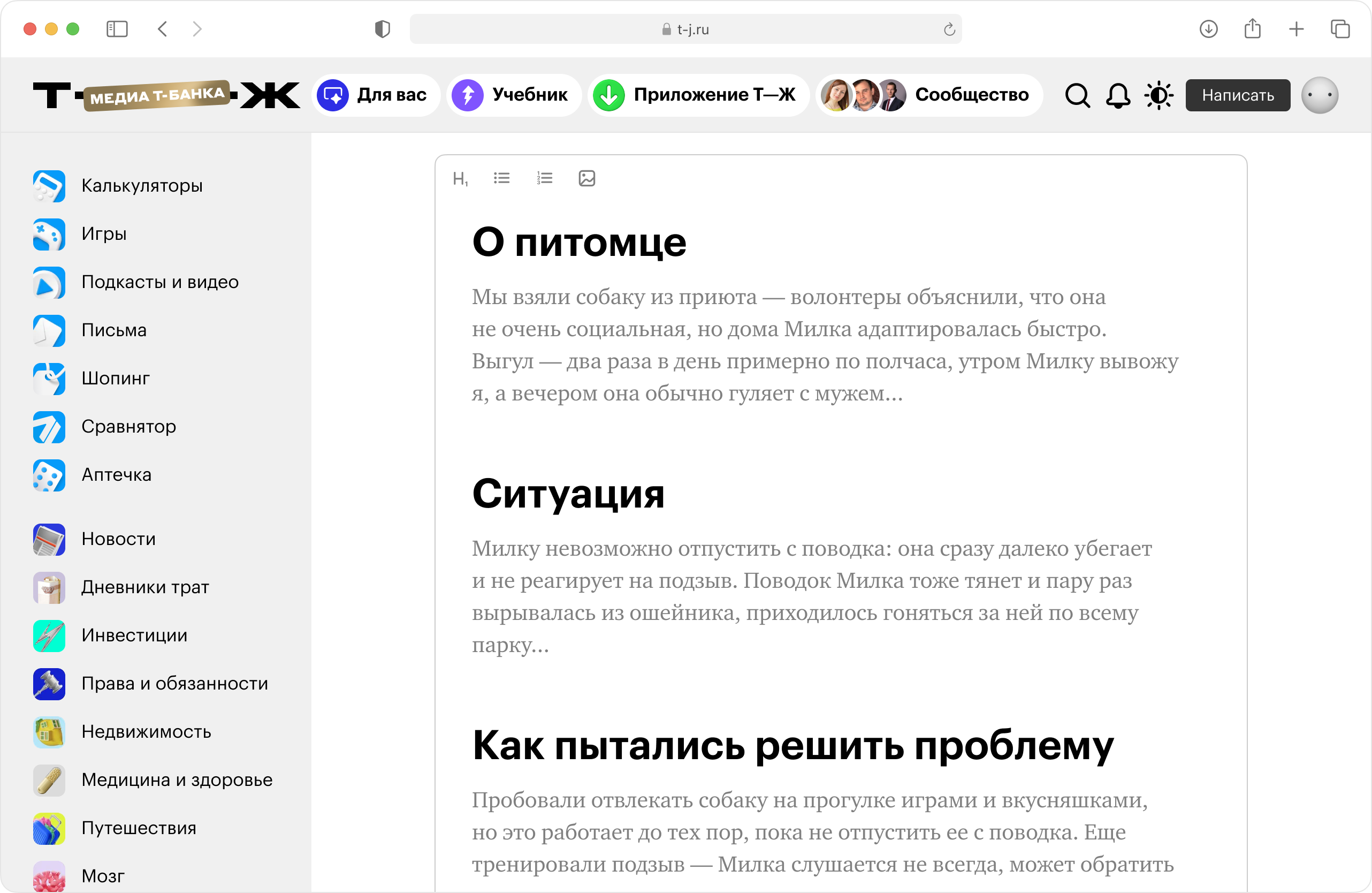
Task: Click the t-j.ru address bar
Action: coord(685,29)
